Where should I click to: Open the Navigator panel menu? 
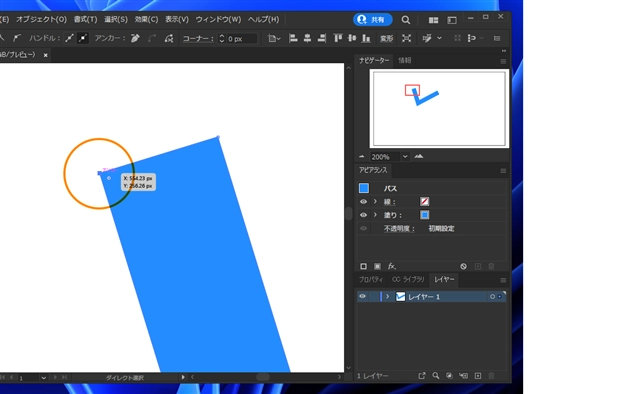tap(503, 61)
